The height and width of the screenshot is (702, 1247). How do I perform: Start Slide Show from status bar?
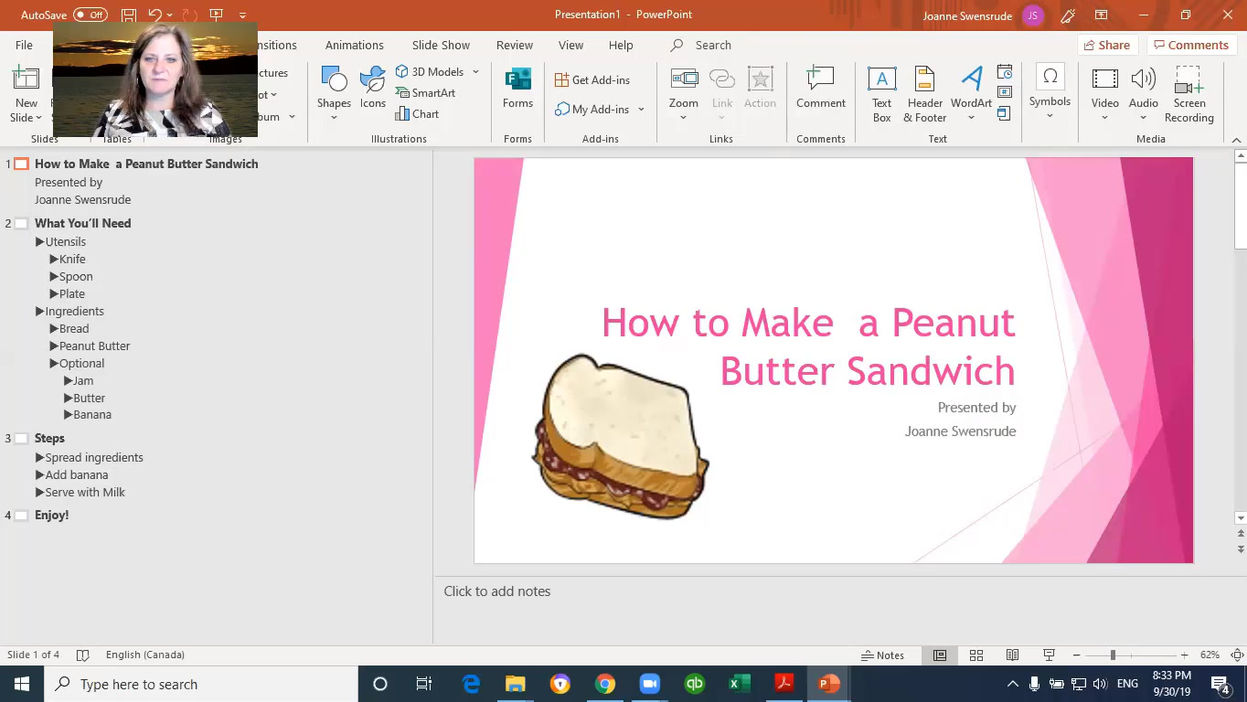pos(1049,655)
